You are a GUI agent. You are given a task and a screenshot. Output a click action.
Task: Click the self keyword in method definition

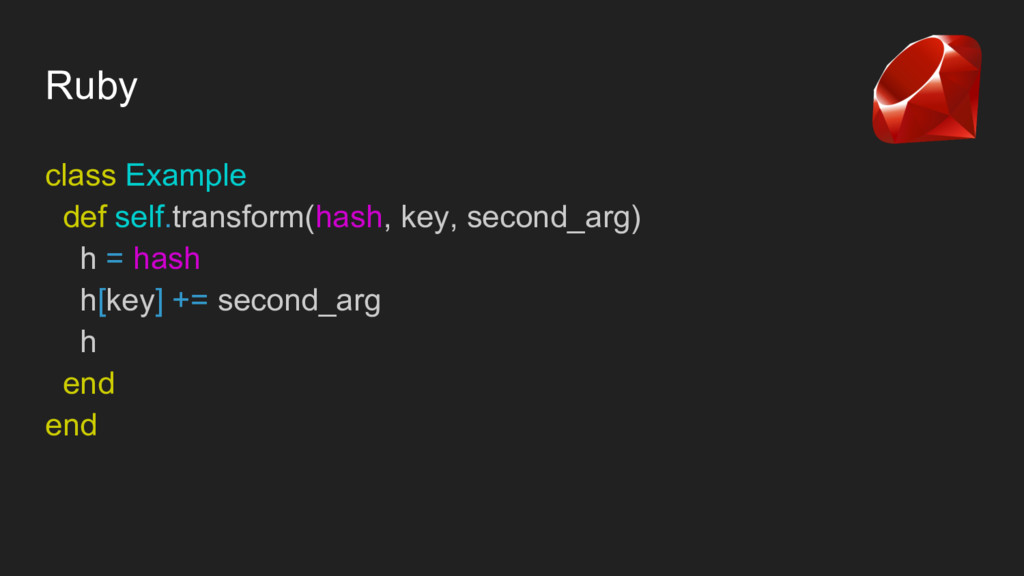click(x=140, y=217)
